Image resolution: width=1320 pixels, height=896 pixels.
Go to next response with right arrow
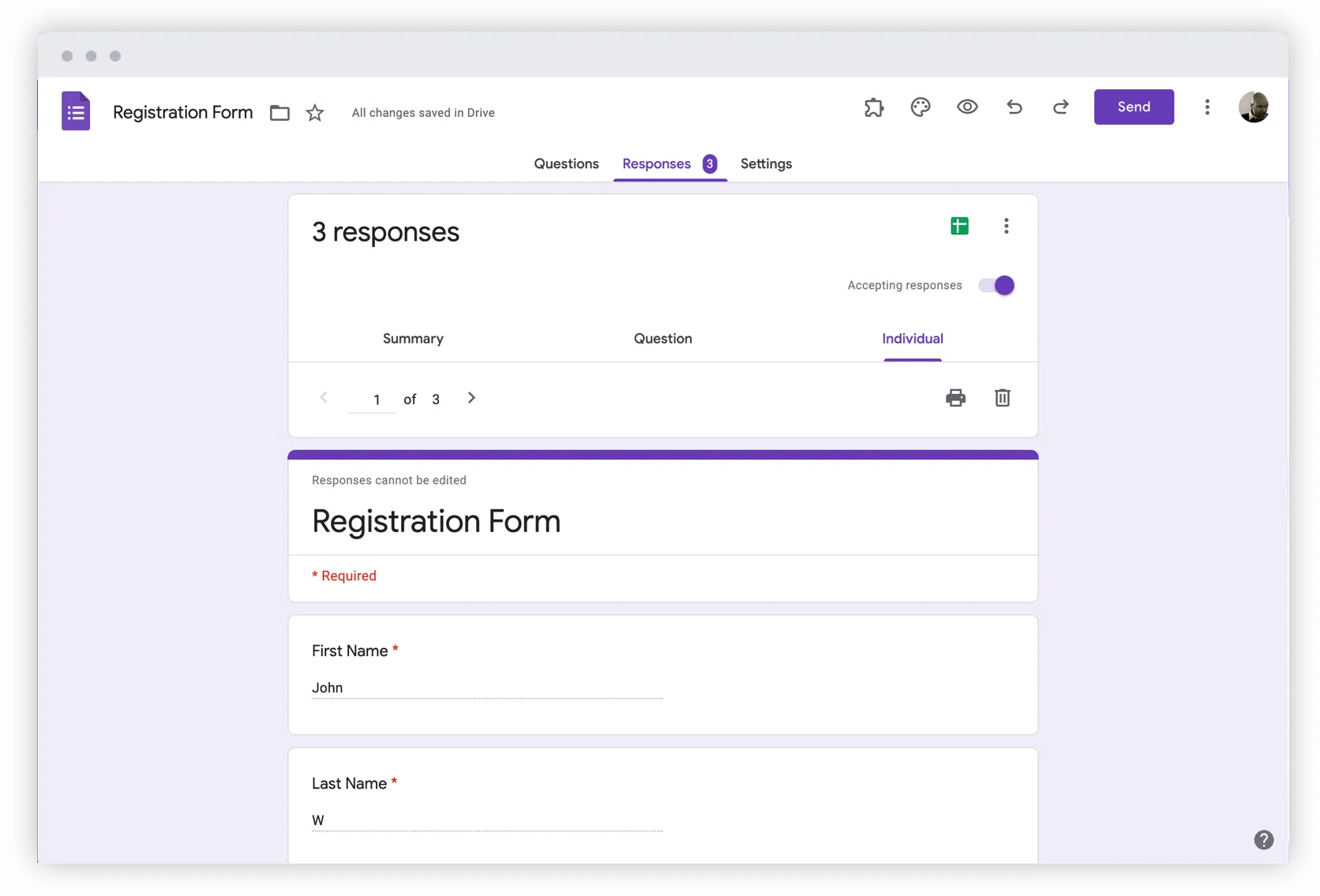tap(471, 398)
